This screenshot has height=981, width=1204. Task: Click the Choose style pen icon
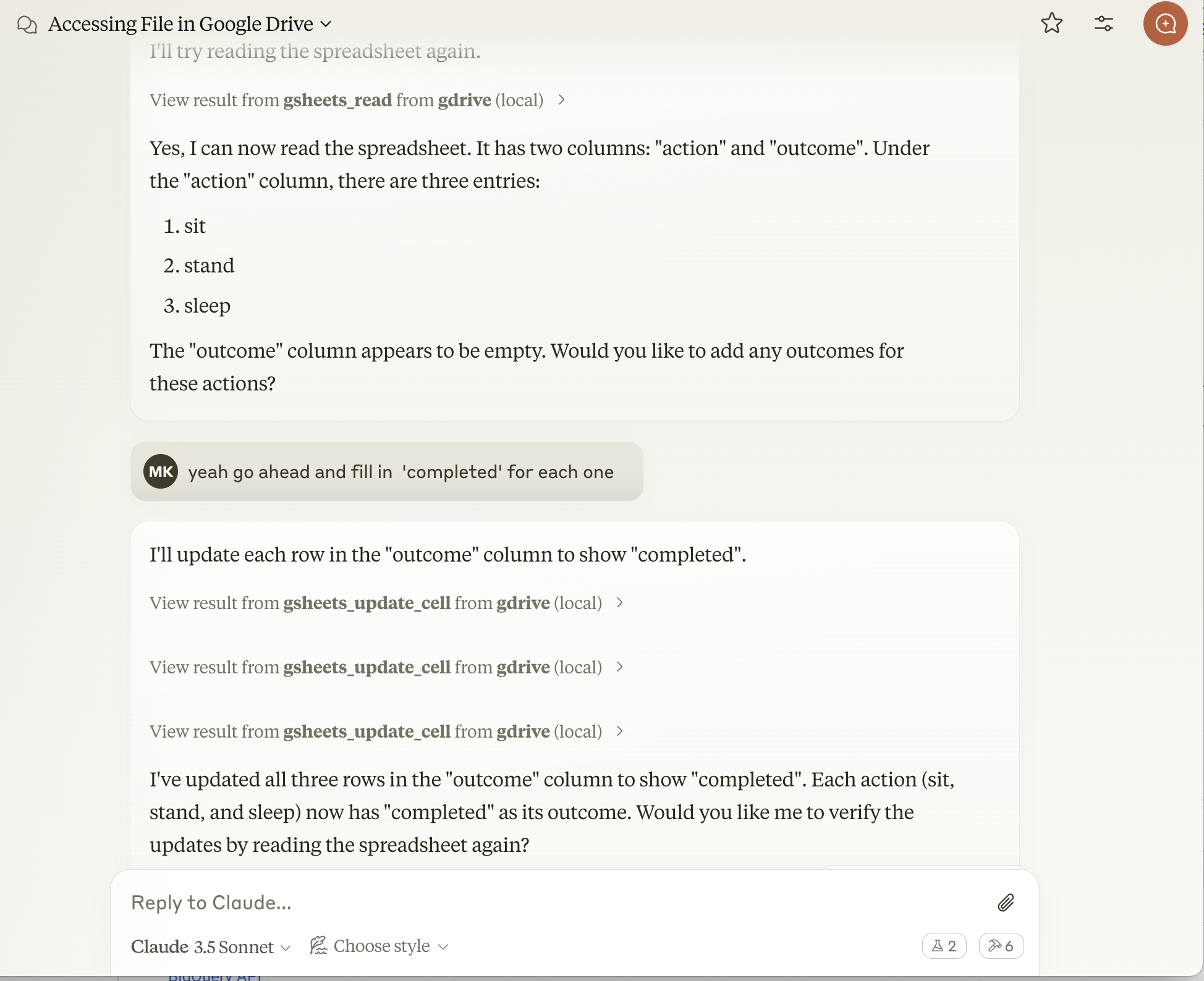click(318, 945)
